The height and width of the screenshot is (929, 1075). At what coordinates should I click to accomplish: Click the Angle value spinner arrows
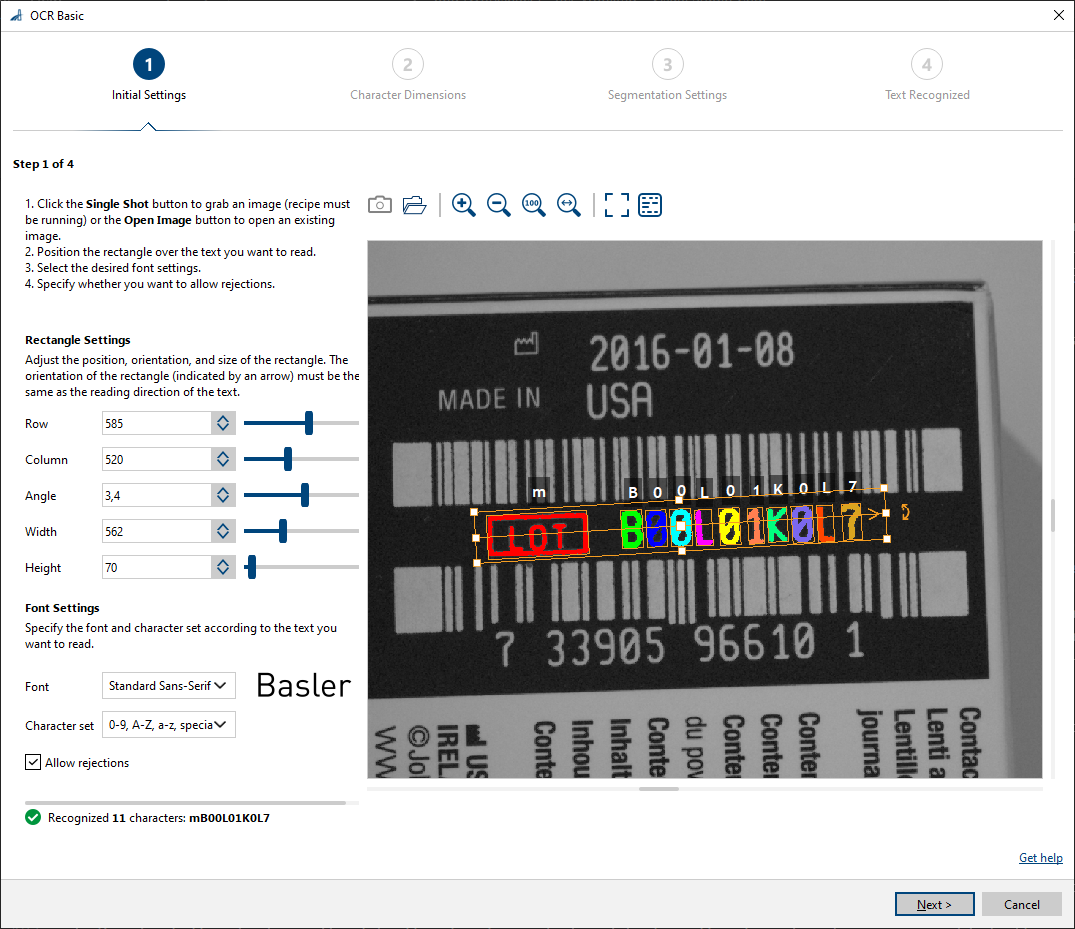pyautogui.click(x=223, y=495)
